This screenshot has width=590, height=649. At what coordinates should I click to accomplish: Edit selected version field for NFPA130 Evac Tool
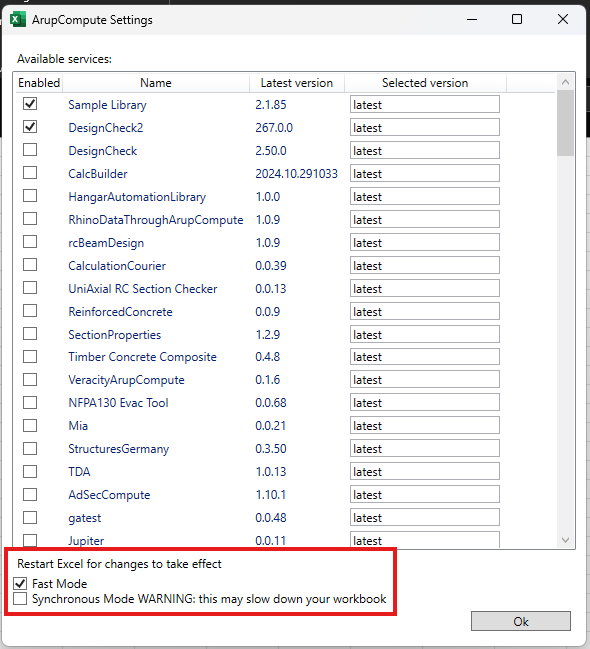point(425,402)
